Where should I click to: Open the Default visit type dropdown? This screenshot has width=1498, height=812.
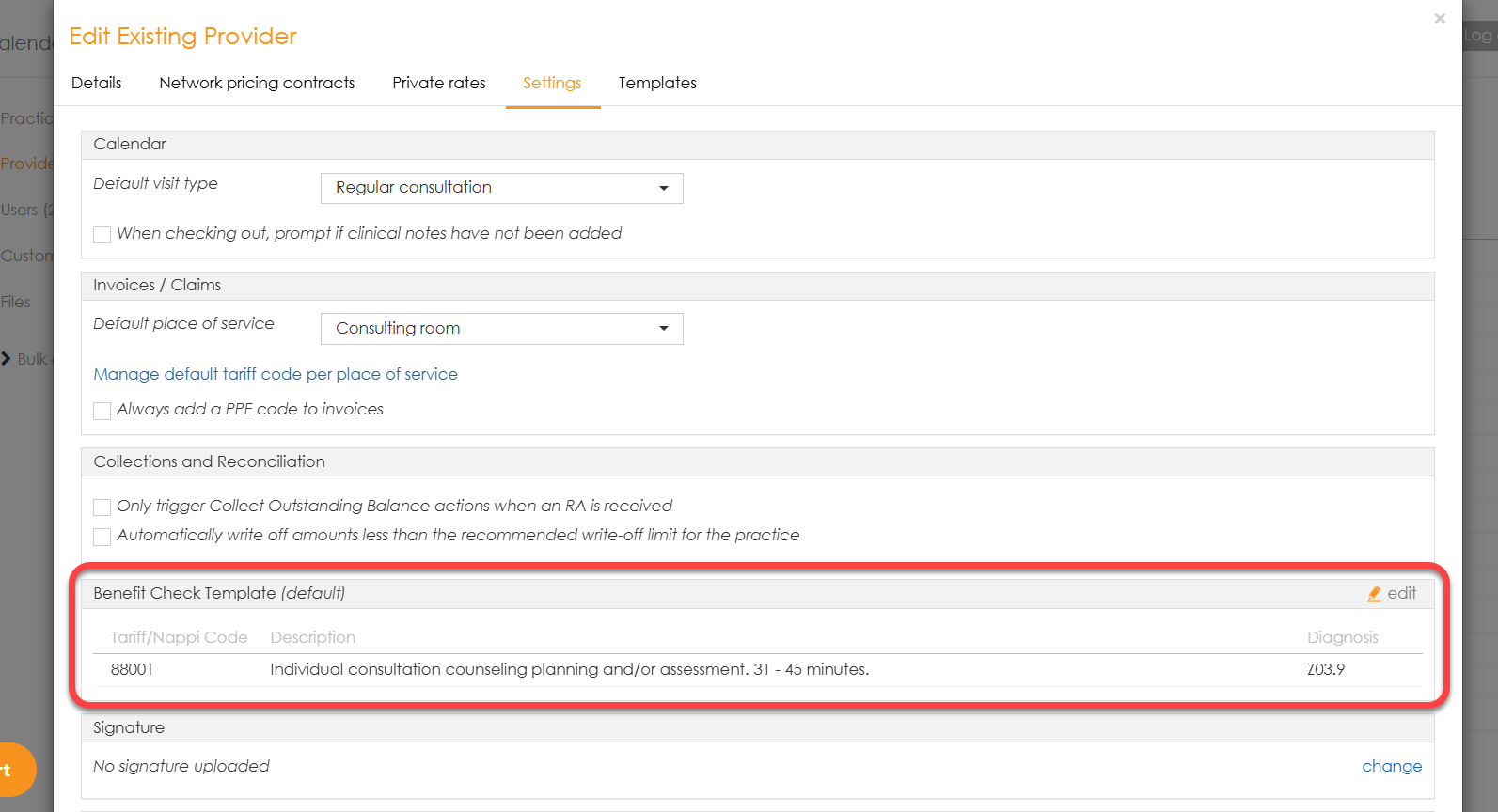501,188
